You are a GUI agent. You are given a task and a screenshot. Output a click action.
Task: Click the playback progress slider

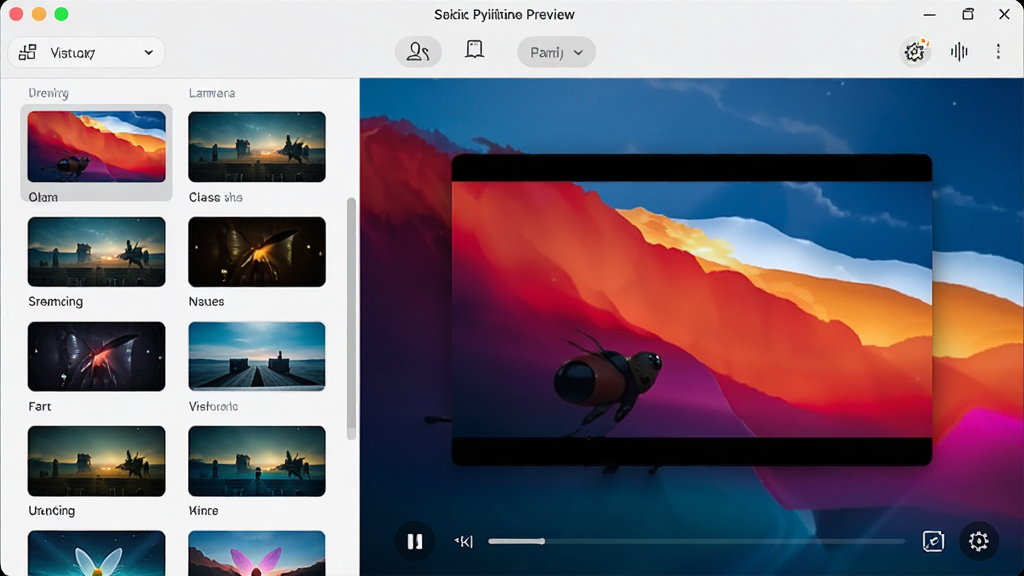(x=696, y=541)
